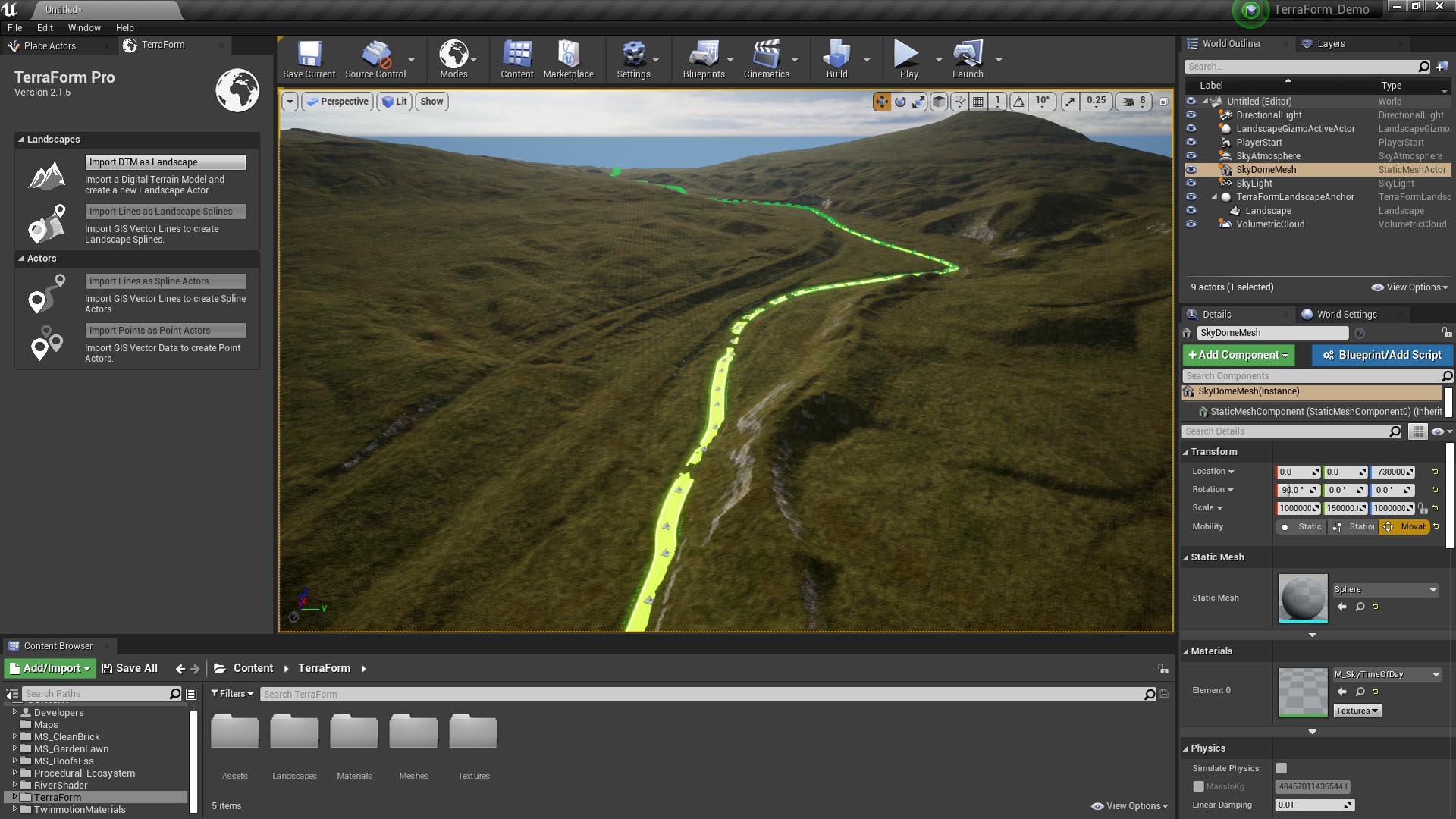Switch to the World Settings tab
The width and height of the screenshot is (1456, 819).
click(x=1347, y=315)
